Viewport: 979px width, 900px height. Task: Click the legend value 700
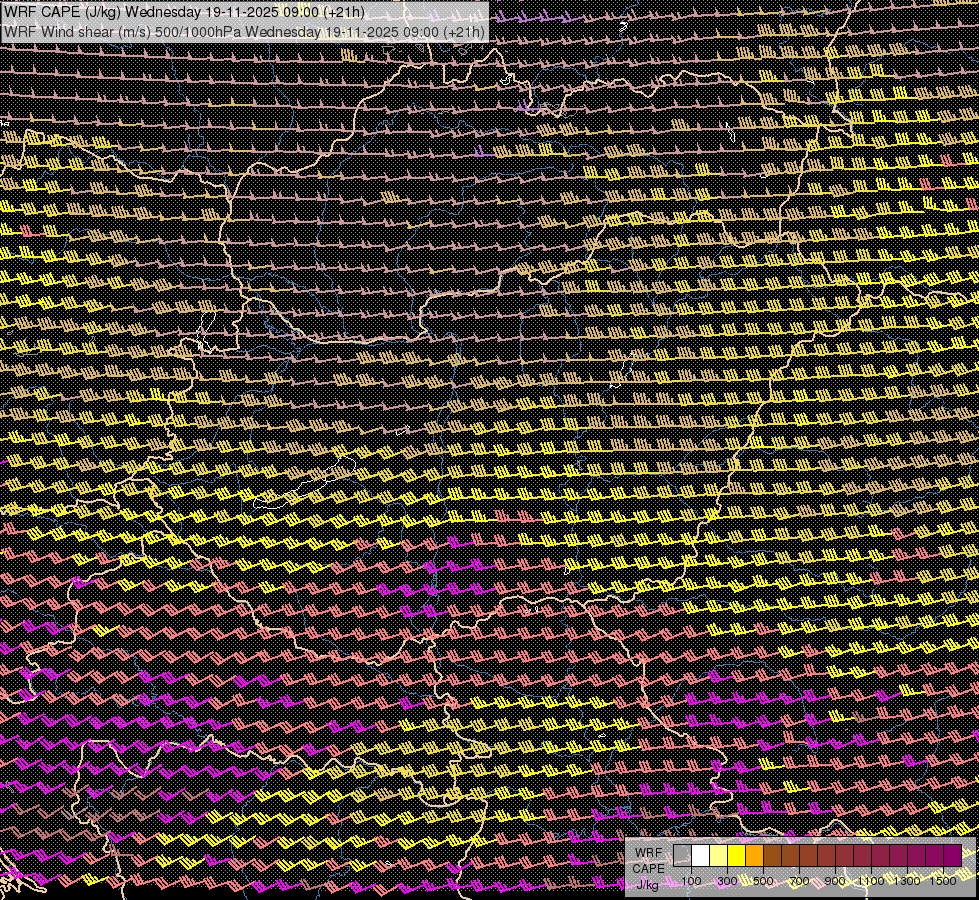(799, 881)
